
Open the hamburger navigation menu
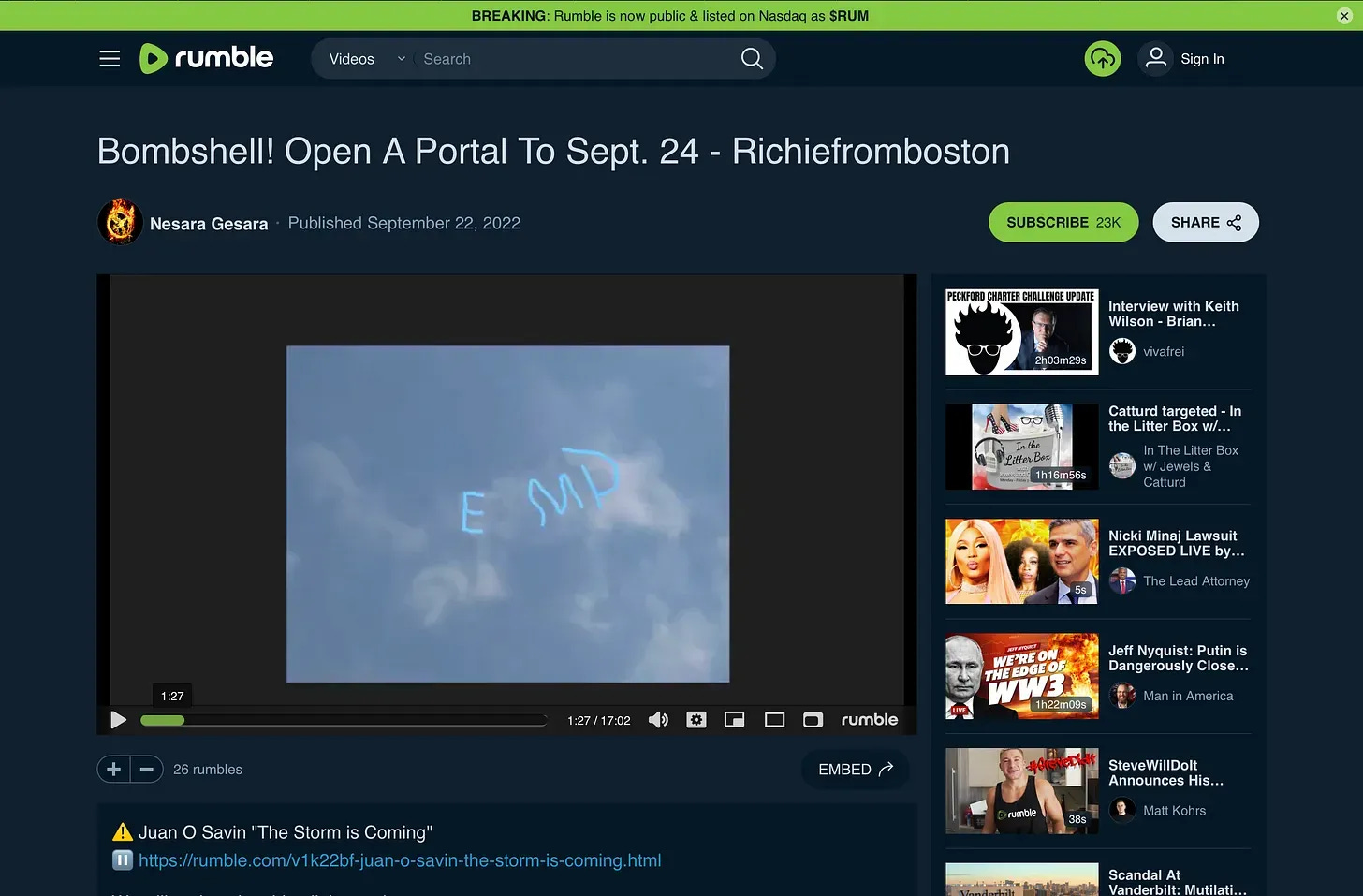pyautogui.click(x=110, y=59)
